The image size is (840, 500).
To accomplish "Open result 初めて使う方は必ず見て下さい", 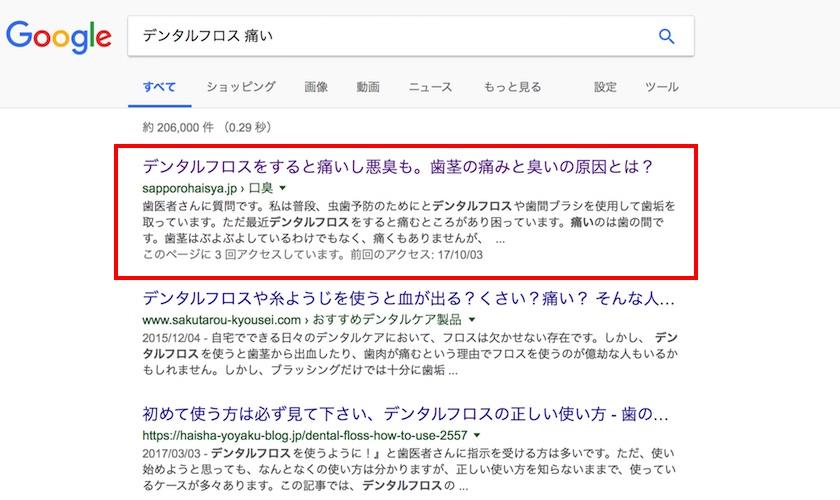I will point(405,414).
